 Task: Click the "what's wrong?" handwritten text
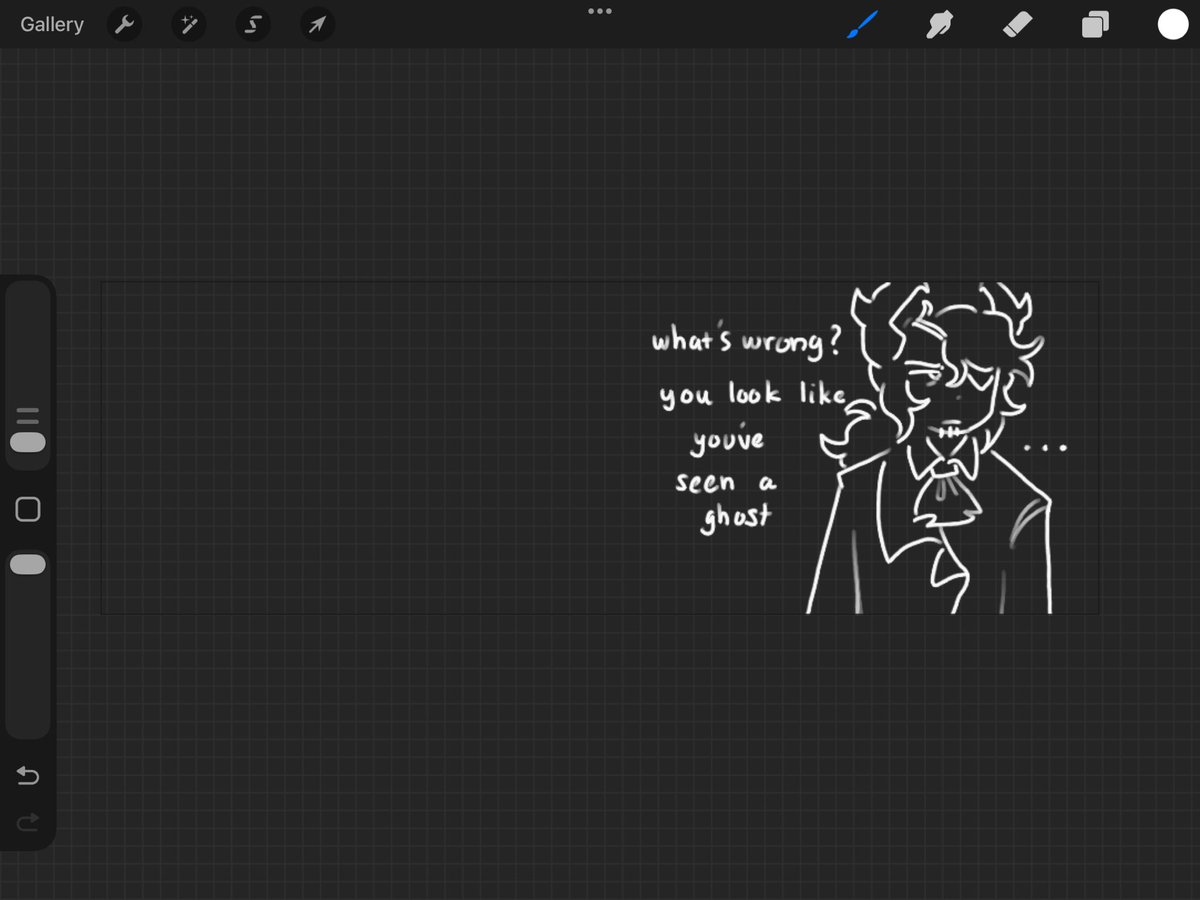[x=746, y=341]
